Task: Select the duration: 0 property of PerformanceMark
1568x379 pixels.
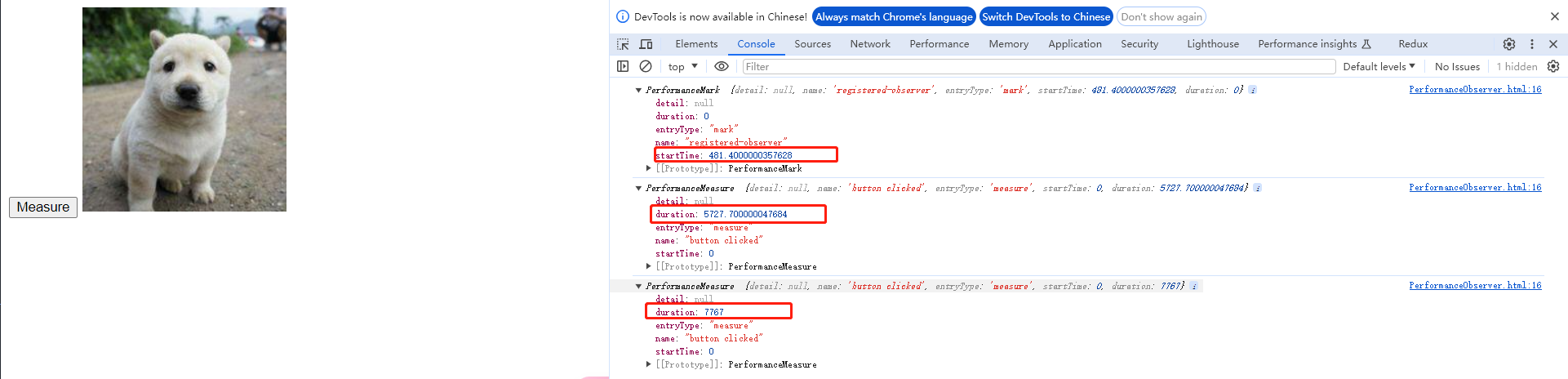Action: [x=682, y=116]
